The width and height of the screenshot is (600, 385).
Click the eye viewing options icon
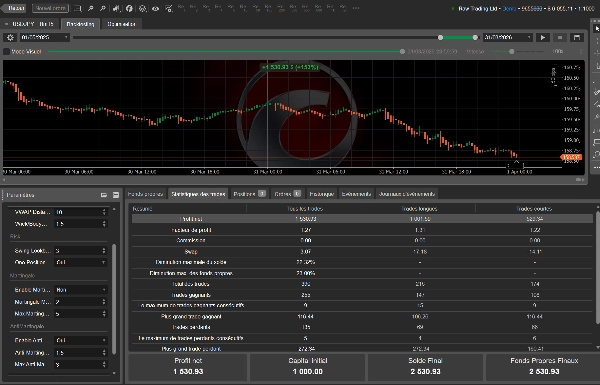pos(155,8)
